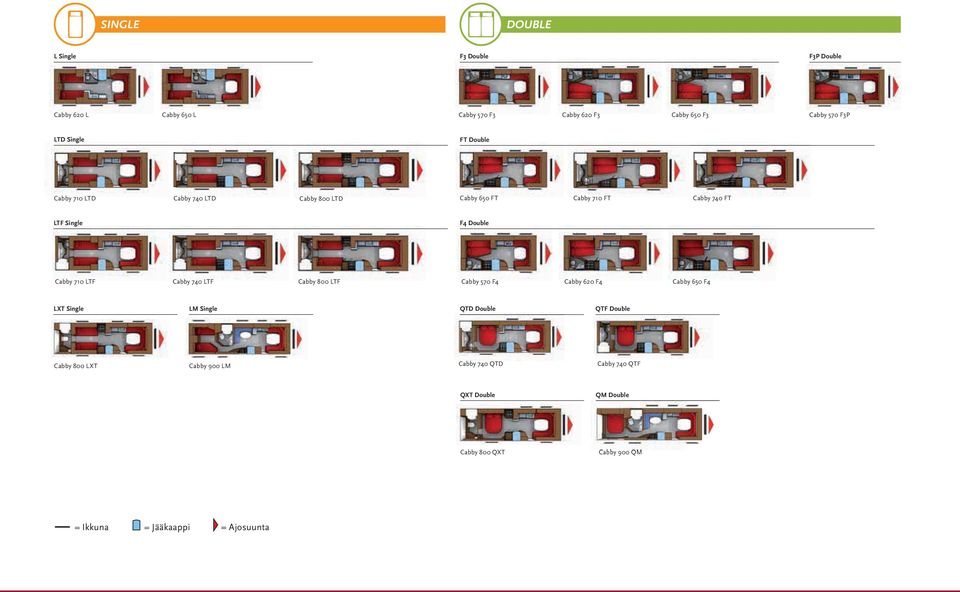View the Cabby 620 F4 floor plan
The image size is (960, 592).
[x=612, y=253]
